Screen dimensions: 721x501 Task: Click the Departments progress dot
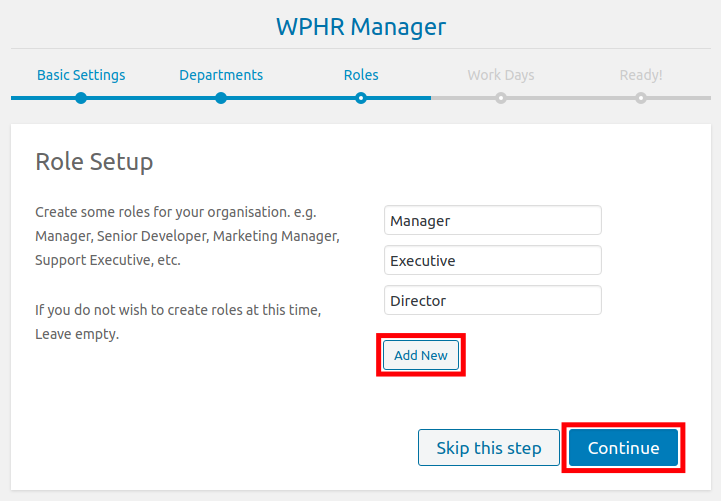(221, 98)
